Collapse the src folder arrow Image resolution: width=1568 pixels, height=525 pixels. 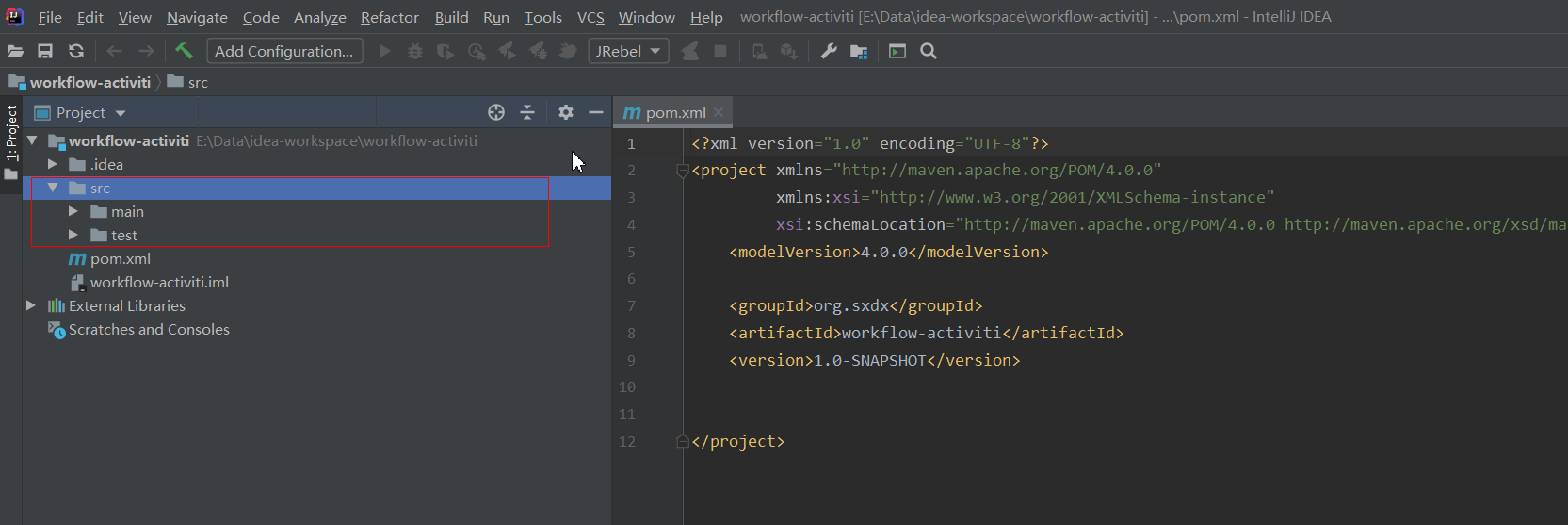click(53, 188)
